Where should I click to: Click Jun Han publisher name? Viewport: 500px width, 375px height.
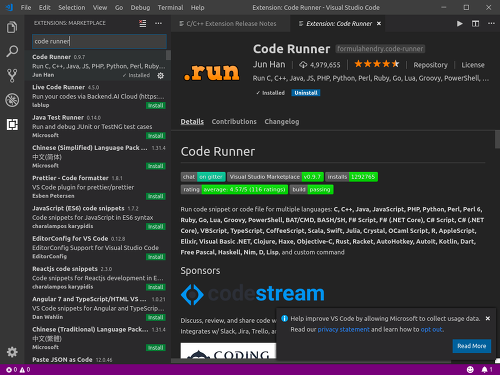coord(269,64)
